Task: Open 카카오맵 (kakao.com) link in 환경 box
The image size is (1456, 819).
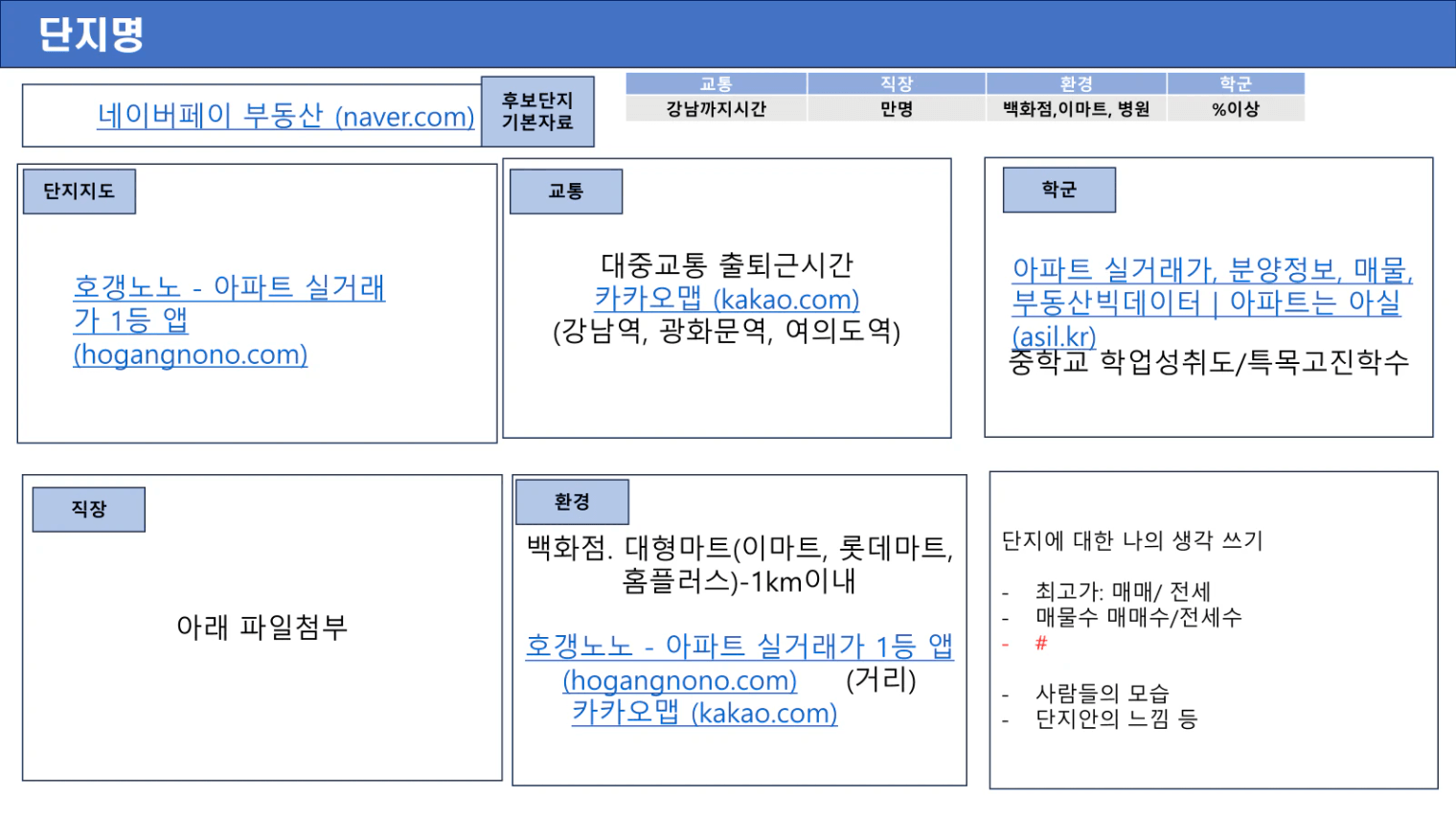Action: [x=704, y=713]
